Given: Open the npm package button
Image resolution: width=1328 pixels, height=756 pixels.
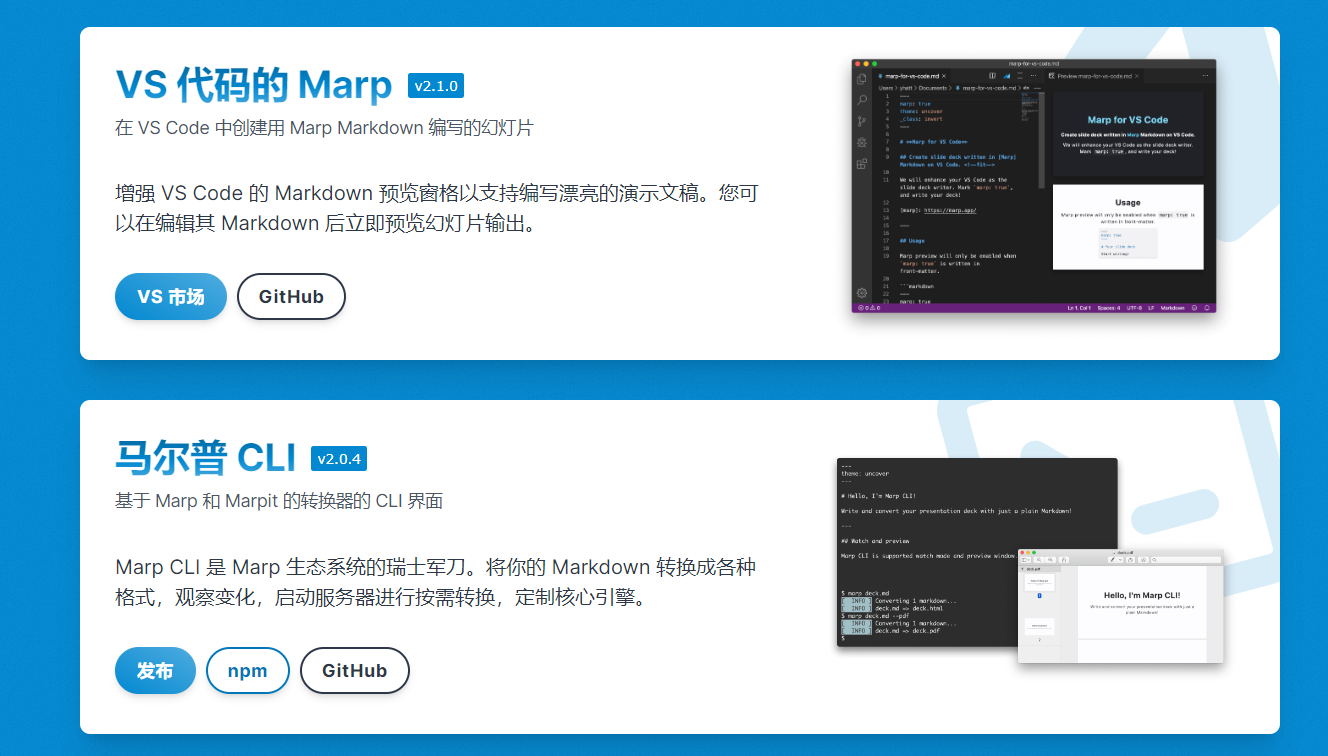Looking at the screenshot, I should tap(248, 671).
